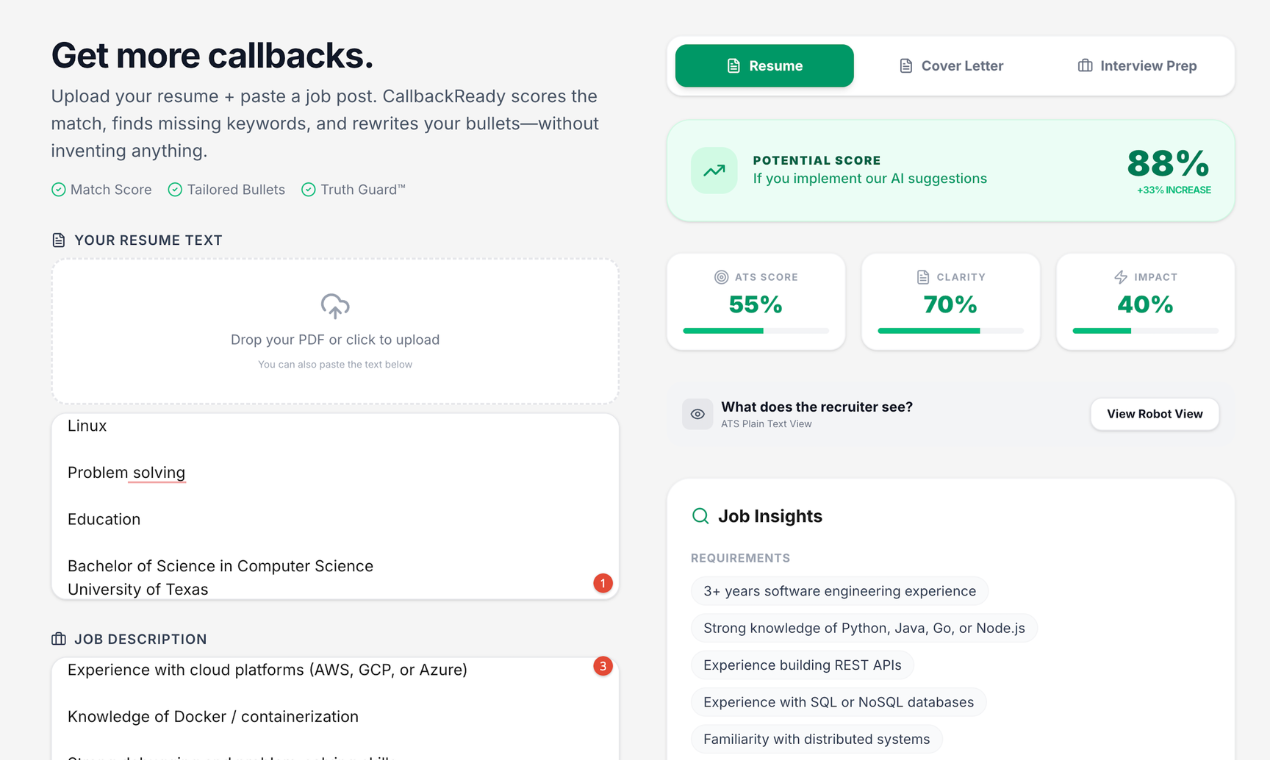Select the Python, Java, Go requirement chip

click(x=864, y=627)
